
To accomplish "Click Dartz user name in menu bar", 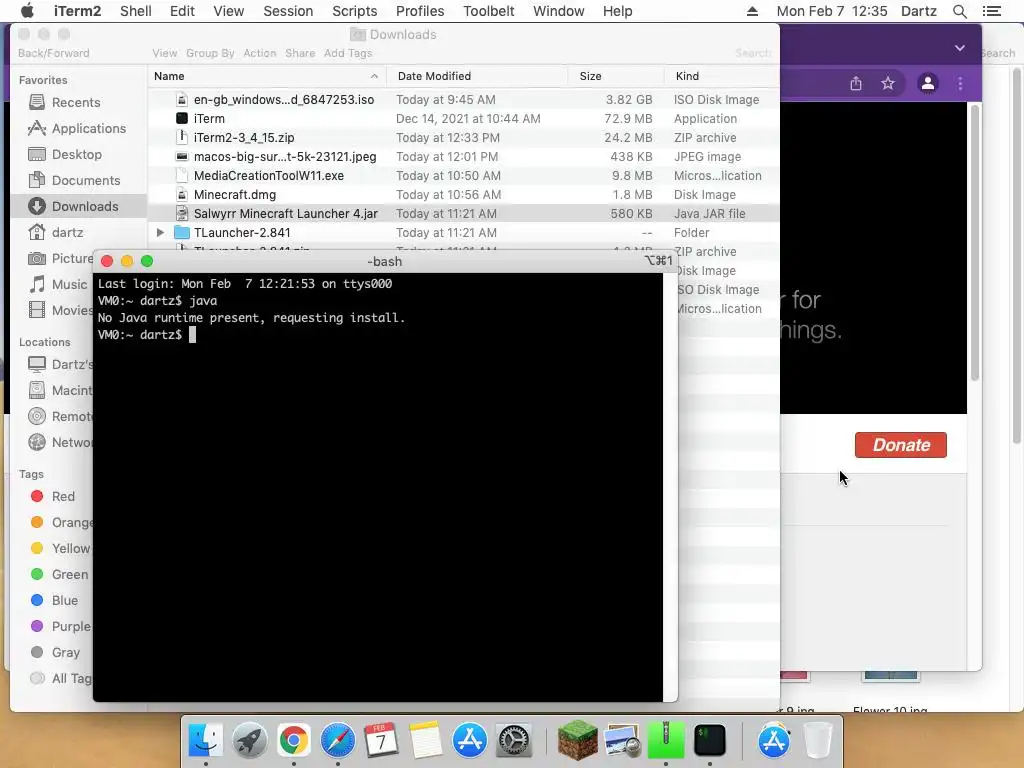I will (918, 11).
